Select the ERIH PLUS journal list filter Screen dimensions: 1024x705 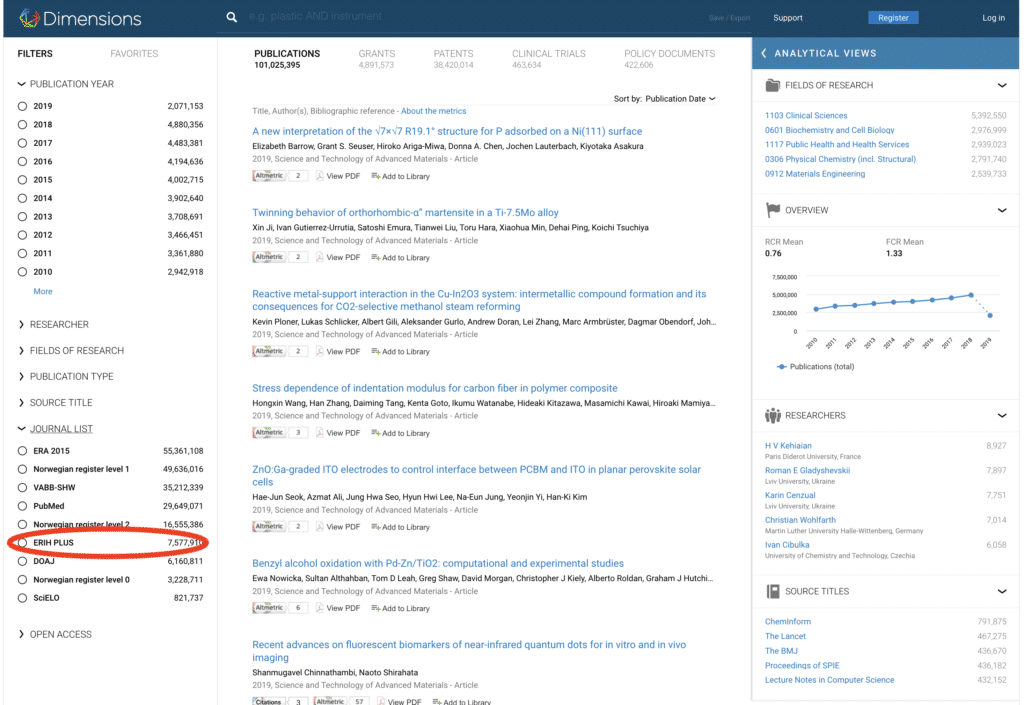(x=23, y=543)
